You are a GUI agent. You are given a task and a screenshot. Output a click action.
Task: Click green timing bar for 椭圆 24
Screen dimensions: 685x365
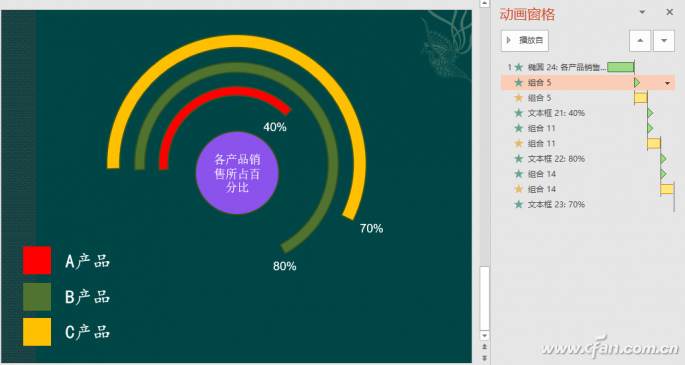(x=620, y=67)
